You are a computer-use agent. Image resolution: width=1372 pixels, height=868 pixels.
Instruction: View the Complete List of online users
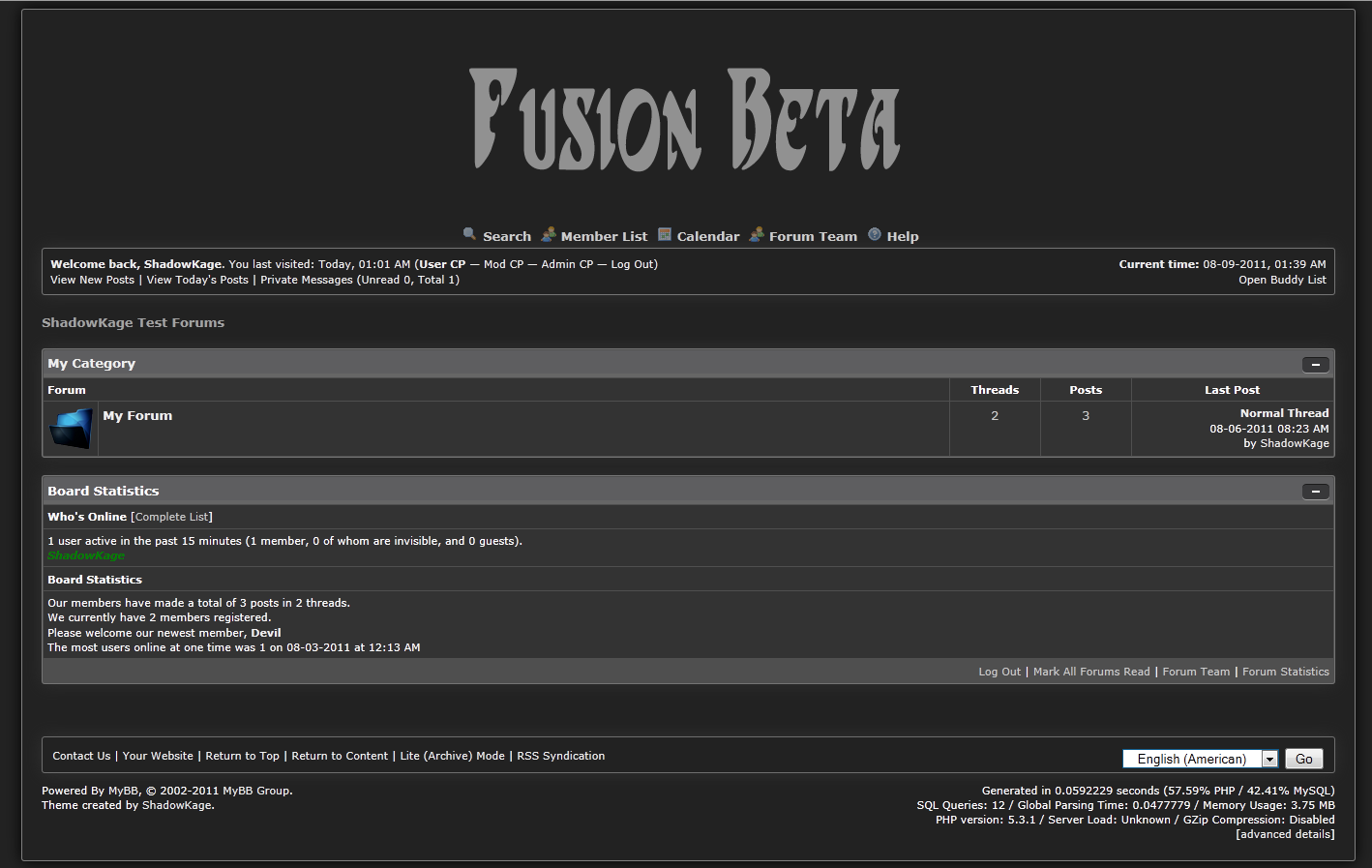pos(171,517)
